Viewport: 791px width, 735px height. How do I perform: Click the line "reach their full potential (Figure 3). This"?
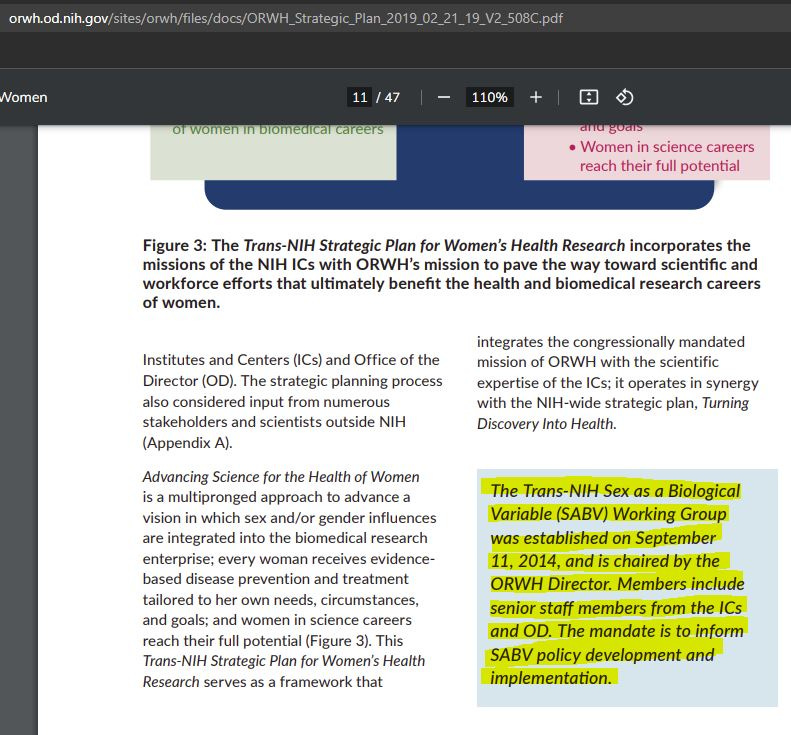(x=273, y=641)
